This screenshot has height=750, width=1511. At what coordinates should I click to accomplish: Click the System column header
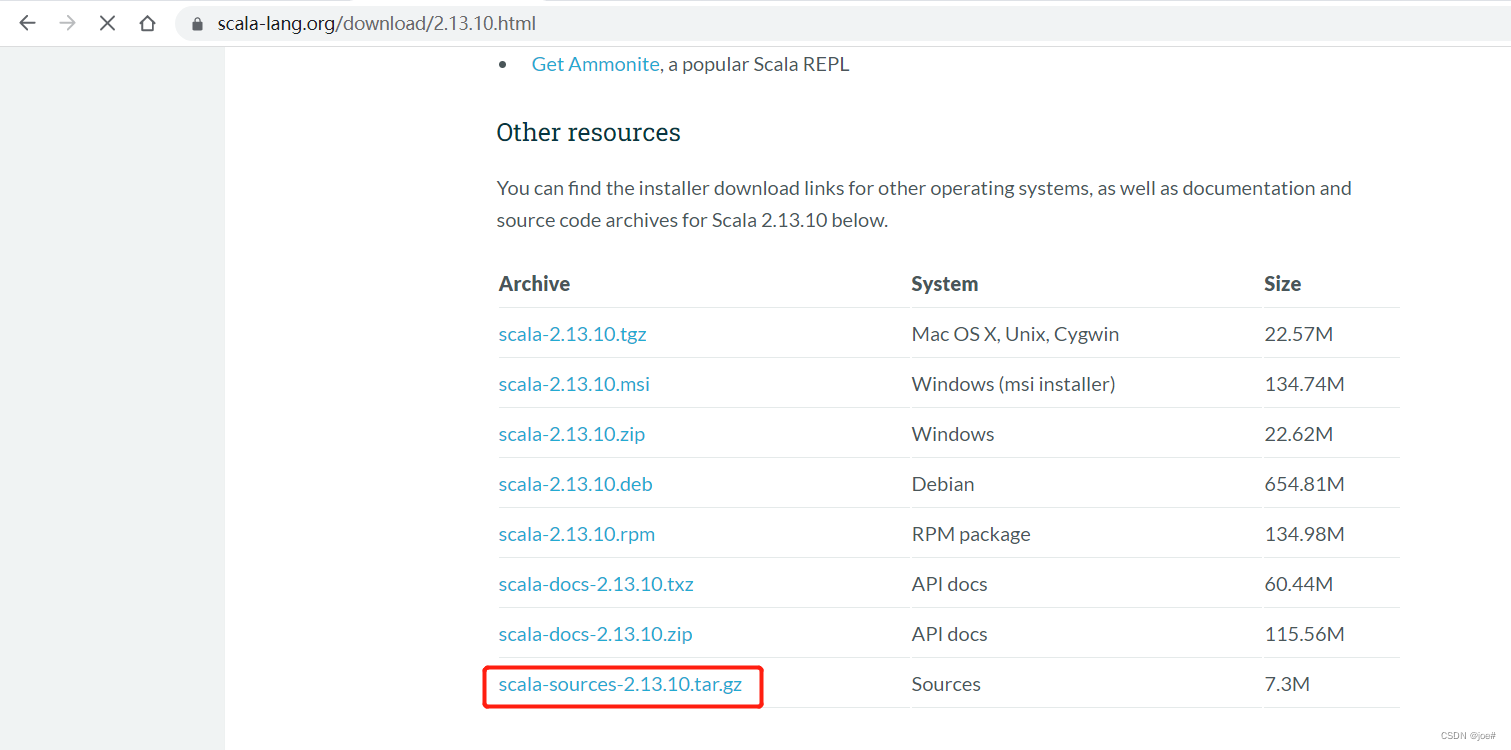[945, 284]
